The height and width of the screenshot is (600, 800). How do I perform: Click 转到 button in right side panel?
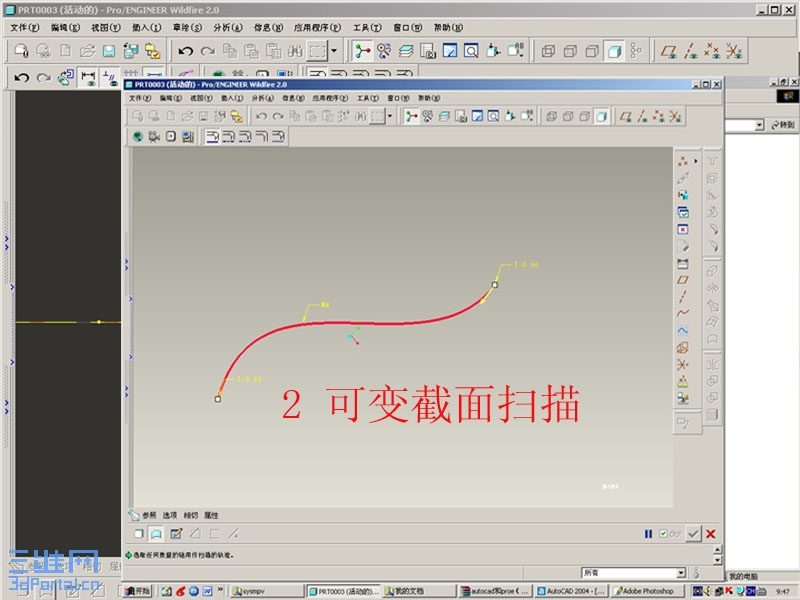click(x=783, y=125)
